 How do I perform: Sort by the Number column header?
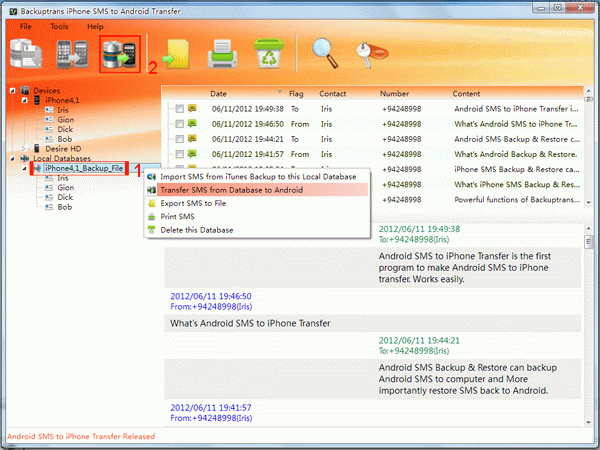click(x=394, y=94)
